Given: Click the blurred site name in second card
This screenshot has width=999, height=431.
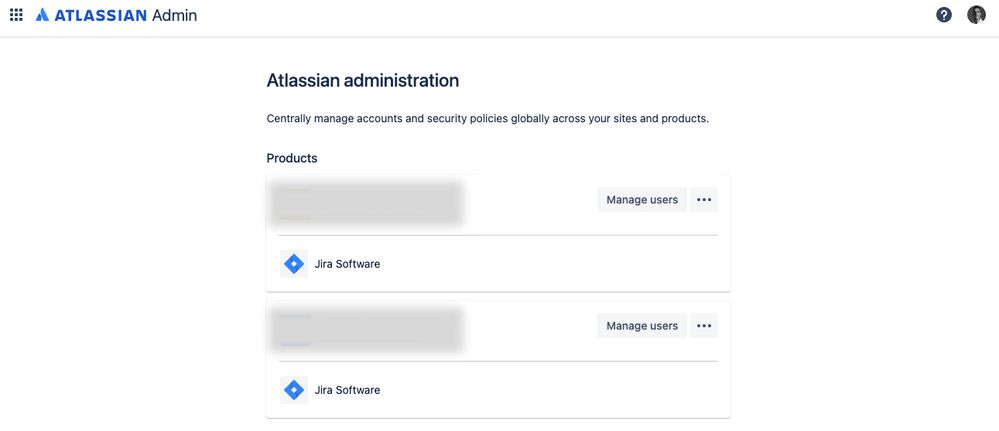Looking at the screenshot, I should coord(366,329).
